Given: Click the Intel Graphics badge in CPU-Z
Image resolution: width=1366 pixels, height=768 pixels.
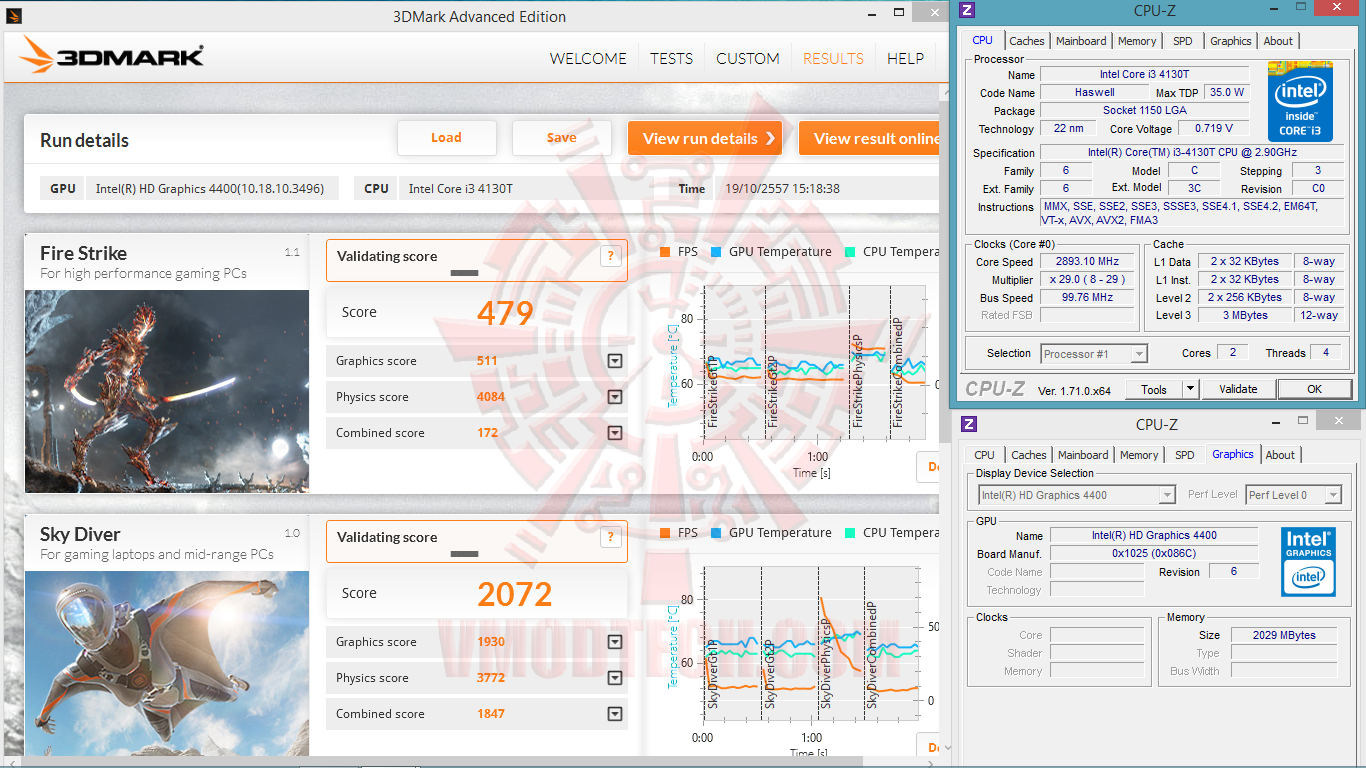Looking at the screenshot, I should 1308,561.
